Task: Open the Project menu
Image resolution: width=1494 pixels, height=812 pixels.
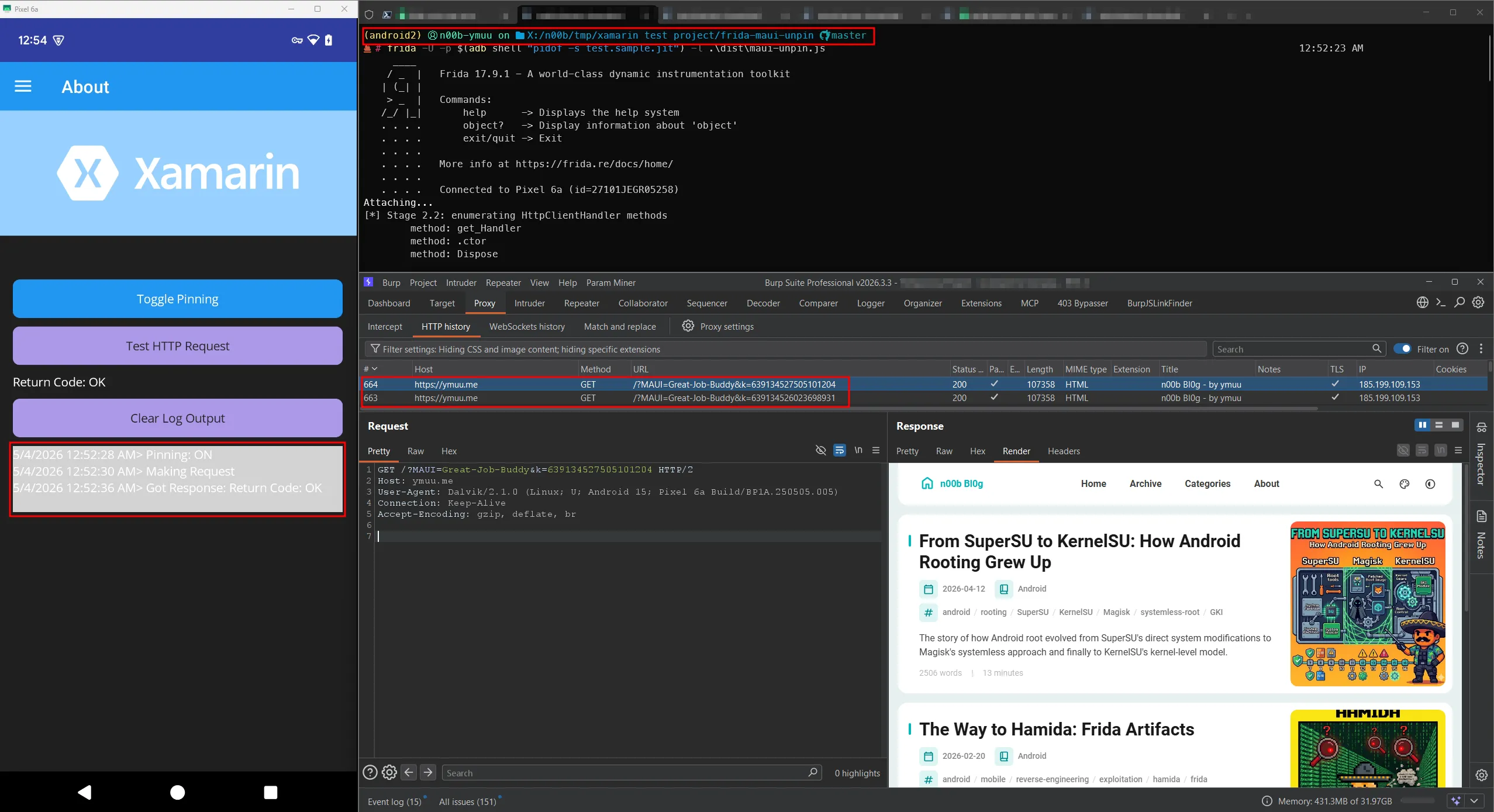Action: click(423, 282)
